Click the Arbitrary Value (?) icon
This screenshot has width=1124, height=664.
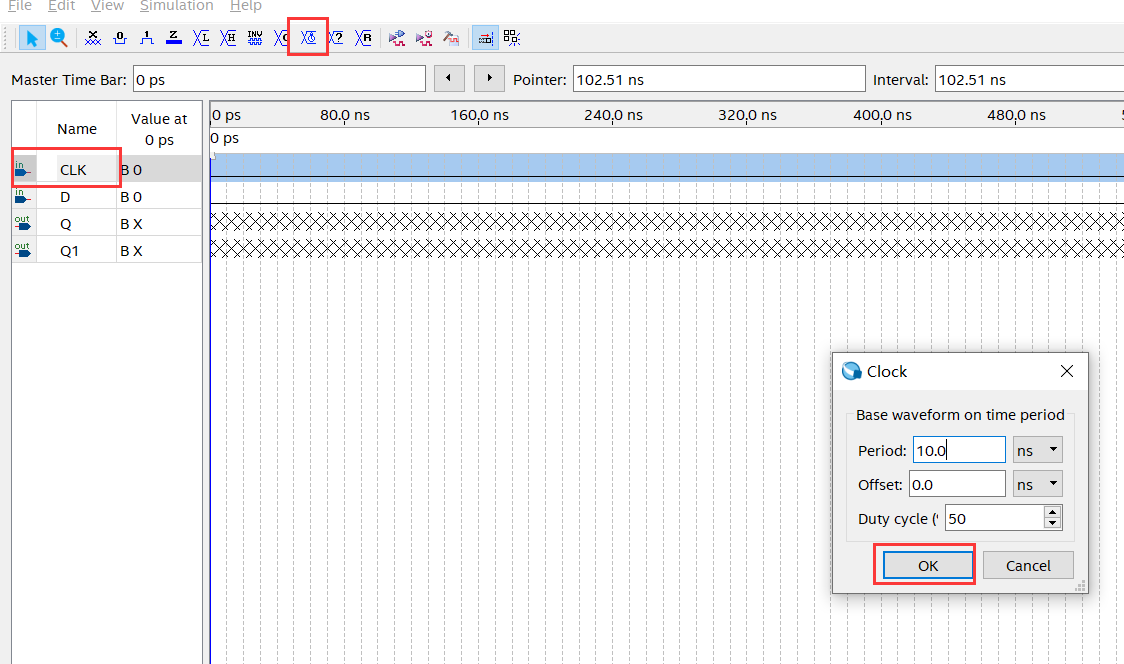pos(336,38)
